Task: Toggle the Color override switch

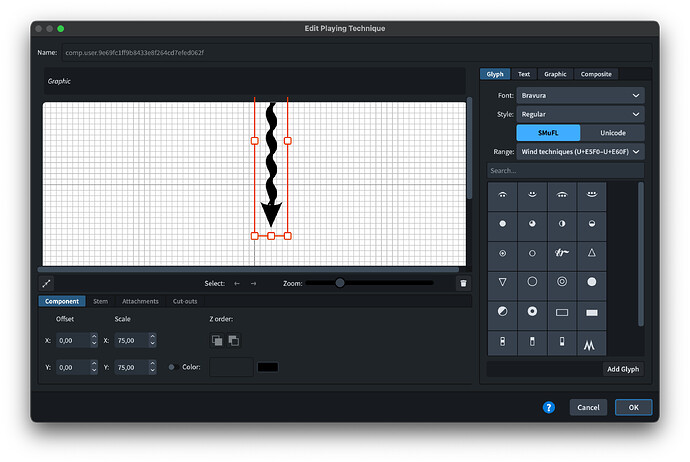Action: click(172, 367)
